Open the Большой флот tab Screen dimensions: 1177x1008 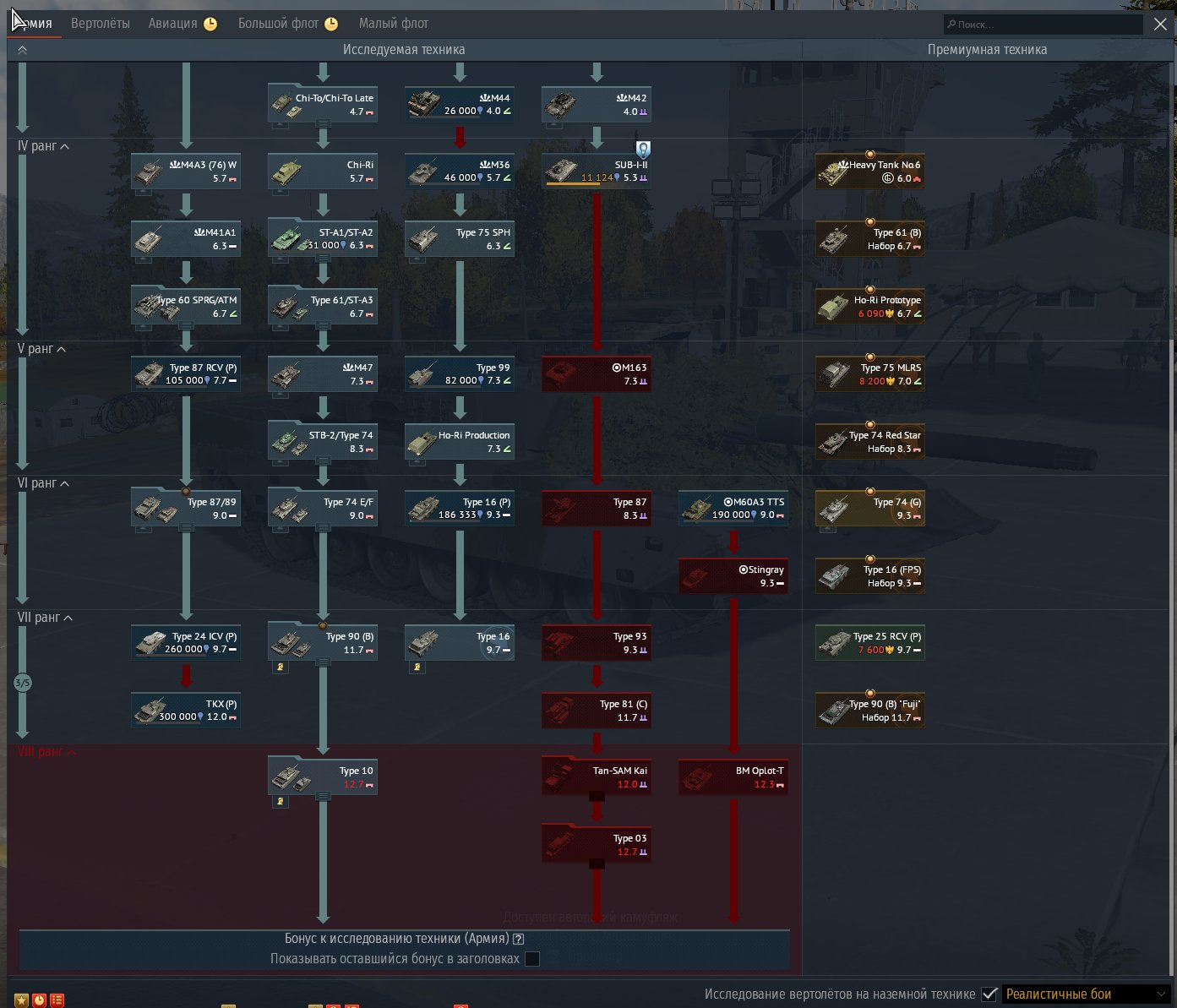coord(278,24)
